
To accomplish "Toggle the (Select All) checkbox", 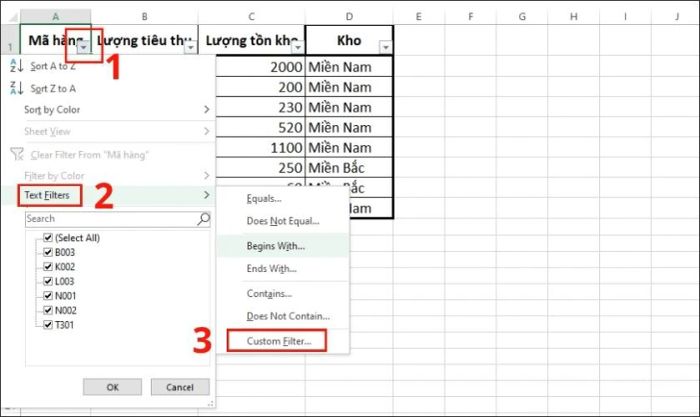I will [48, 238].
